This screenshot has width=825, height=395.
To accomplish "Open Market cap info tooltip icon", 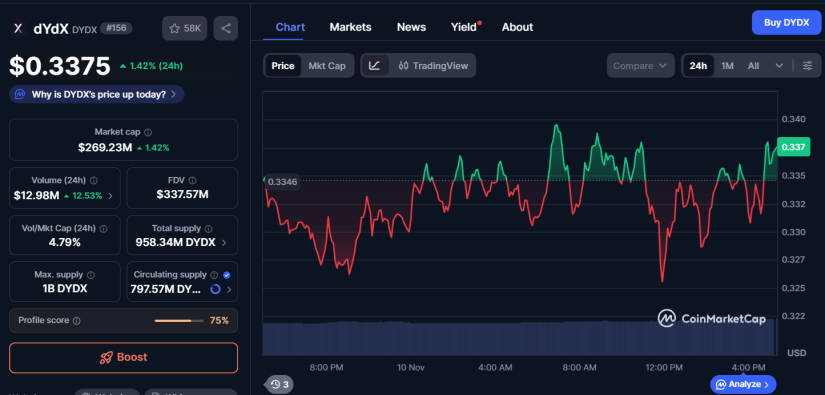I will coord(148,132).
